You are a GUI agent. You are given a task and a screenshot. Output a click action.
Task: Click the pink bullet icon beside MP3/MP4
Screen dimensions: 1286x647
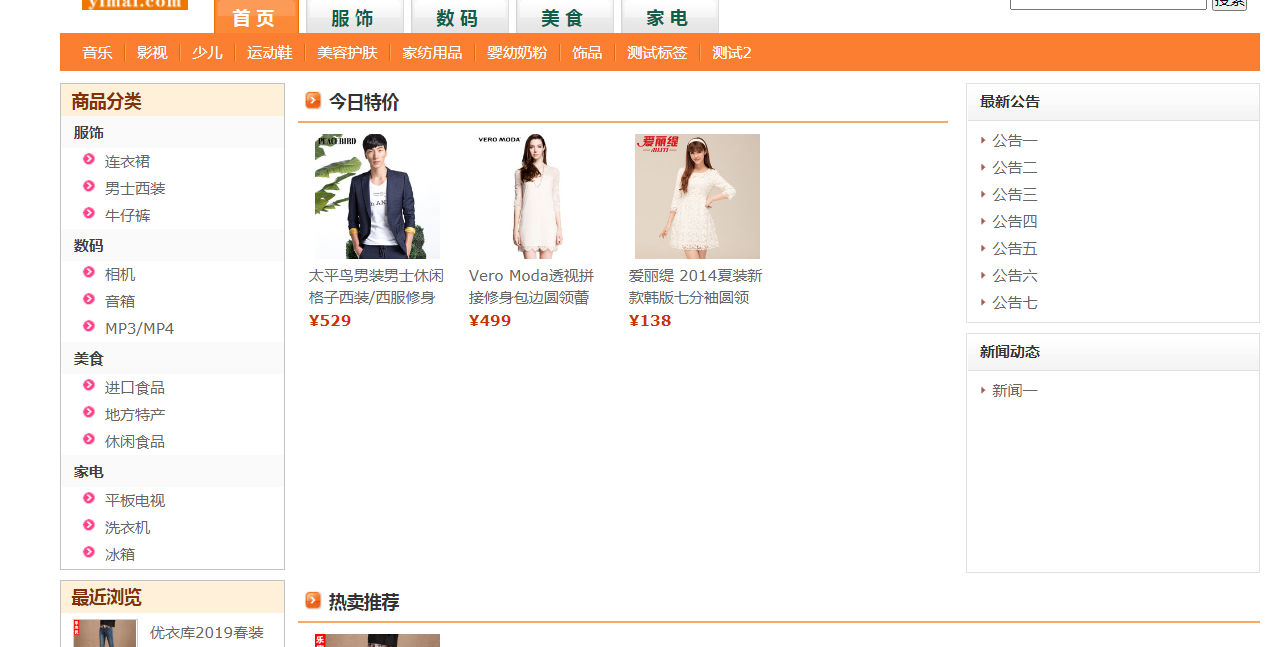click(89, 326)
